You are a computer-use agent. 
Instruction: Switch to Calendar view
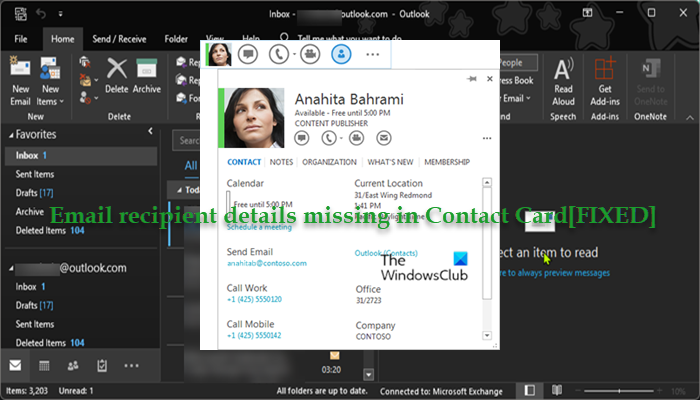(x=44, y=366)
